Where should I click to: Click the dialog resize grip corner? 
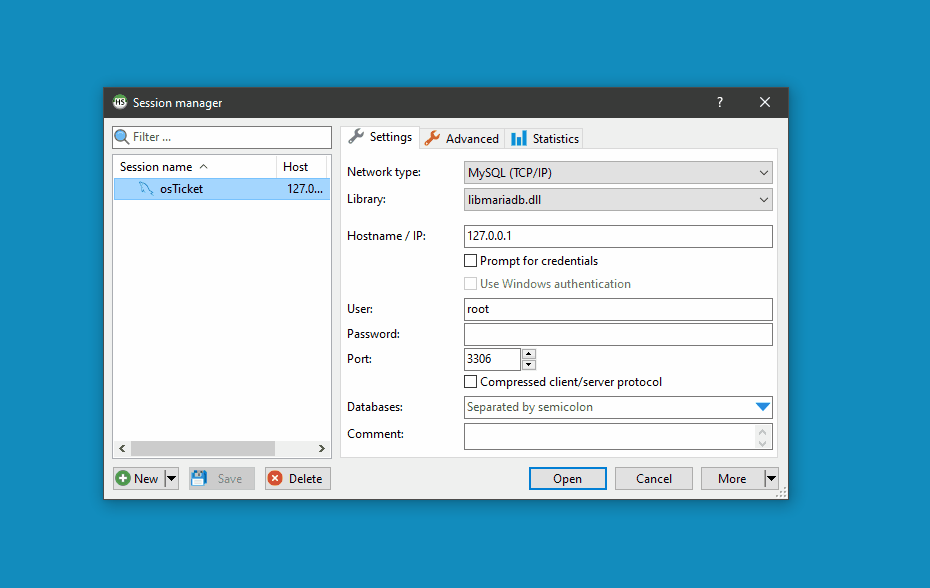pos(782,492)
